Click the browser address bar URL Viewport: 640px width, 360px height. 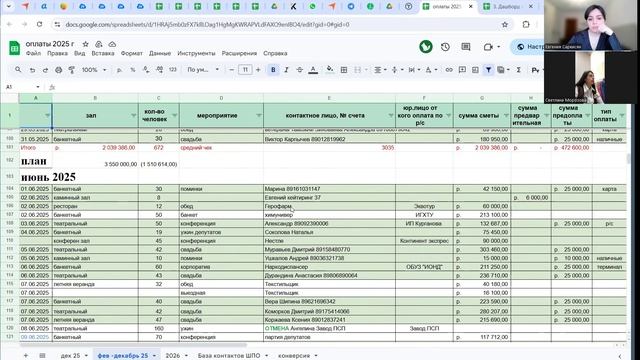[x=207, y=24]
